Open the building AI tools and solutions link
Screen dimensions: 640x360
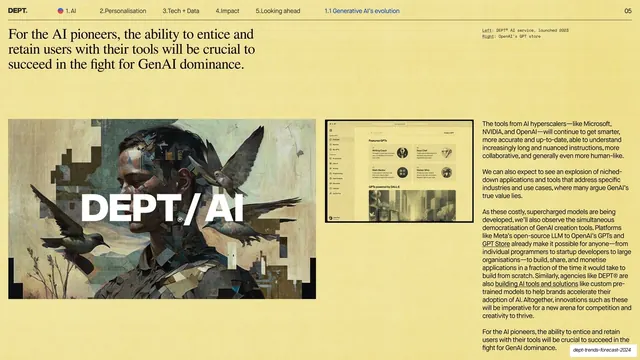coord(536,284)
